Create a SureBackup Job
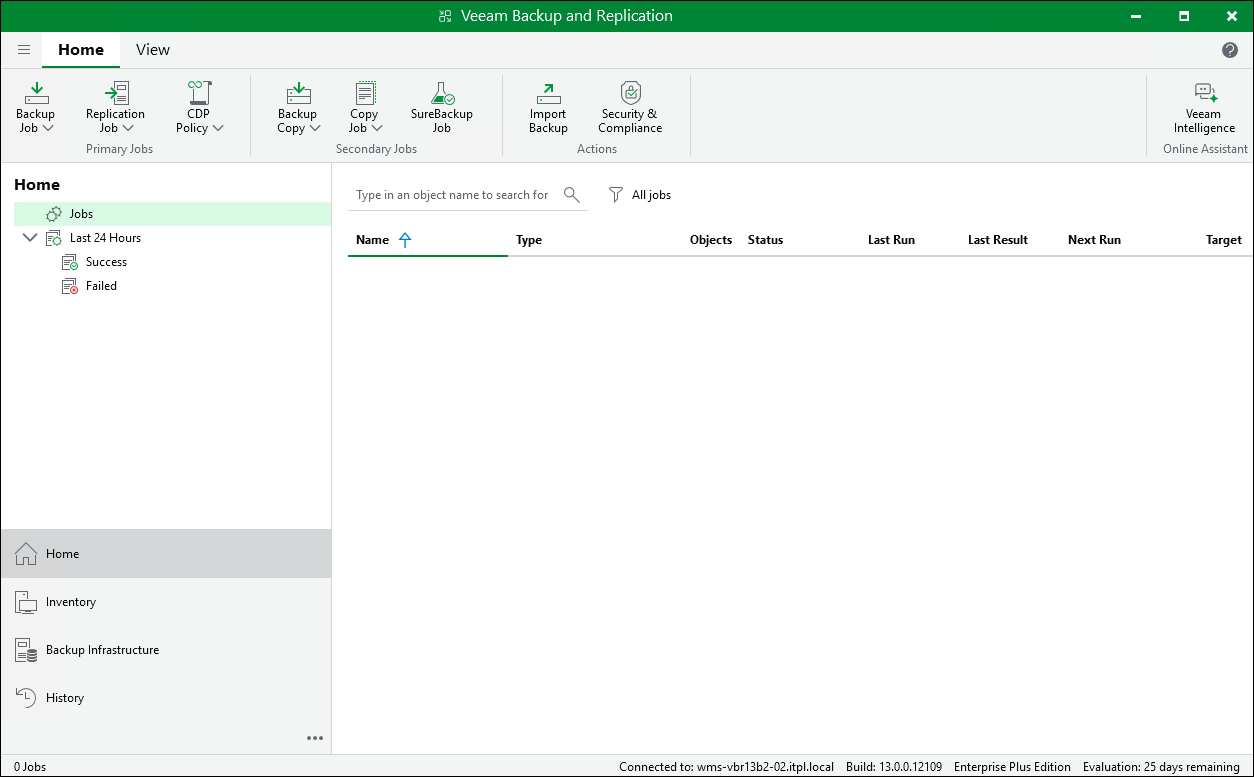The height and width of the screenshot is (777, 1254). click(442, 107)
